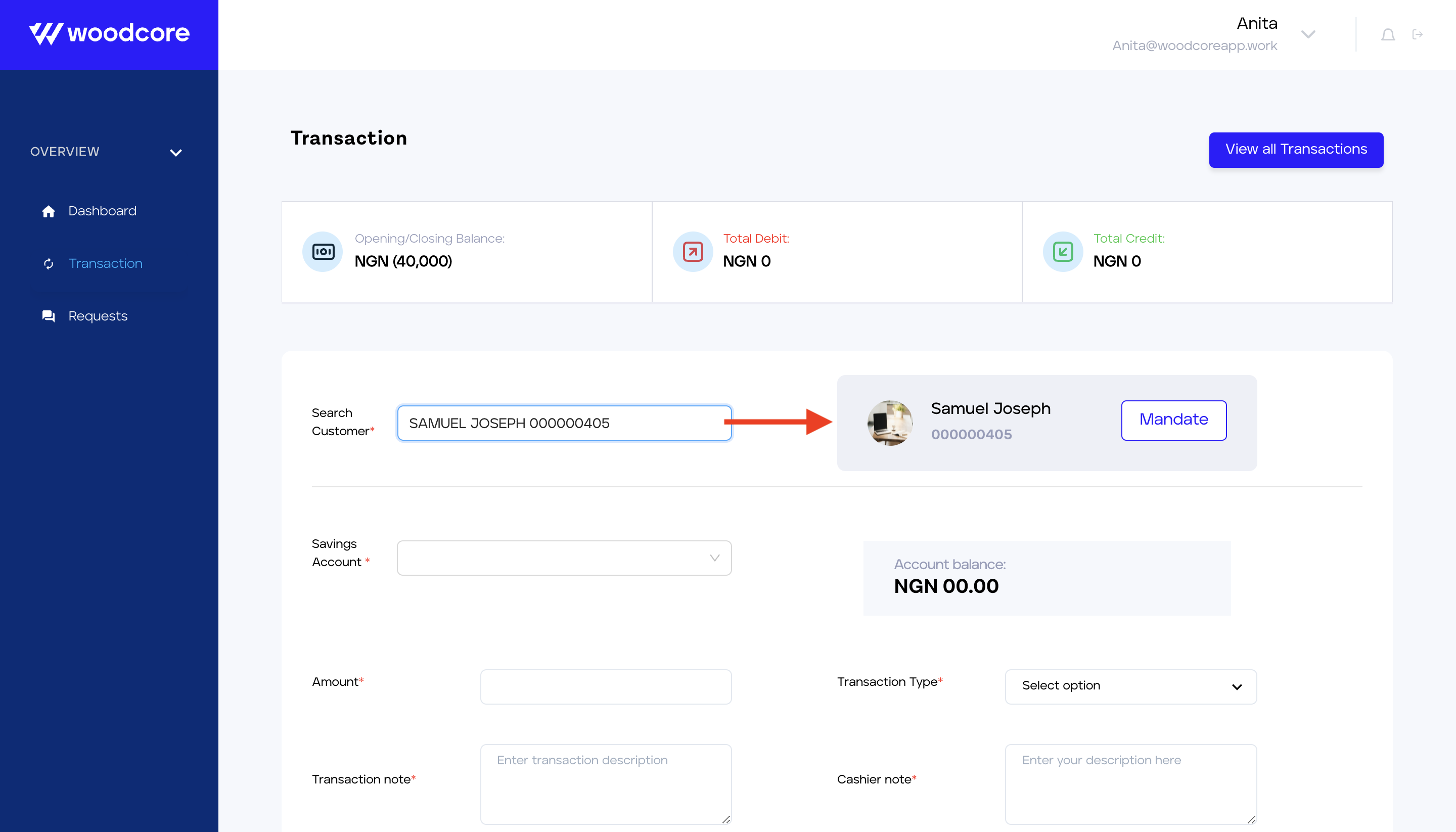Click the Total Credit arrow icon
Screen dimensions: 1456x832
pos(1063,251)
